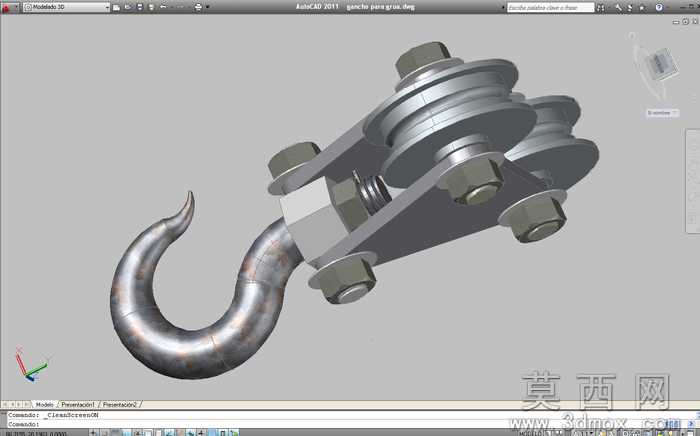700x436 pixels.
Task: Click the Redo arrow icon
Action: 180,7
